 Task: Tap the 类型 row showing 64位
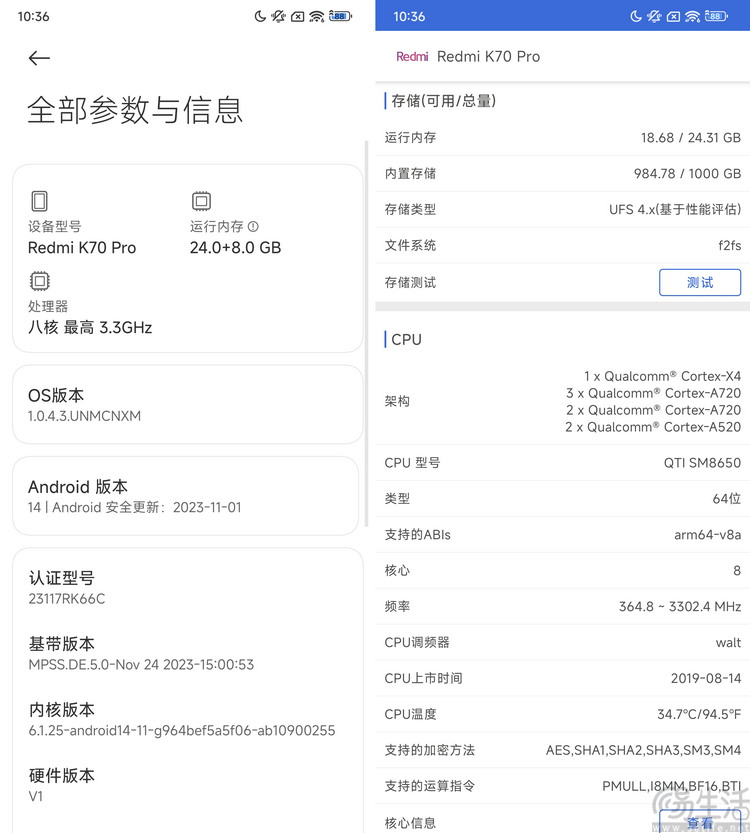pyautogui.click(x=562, y=498)
